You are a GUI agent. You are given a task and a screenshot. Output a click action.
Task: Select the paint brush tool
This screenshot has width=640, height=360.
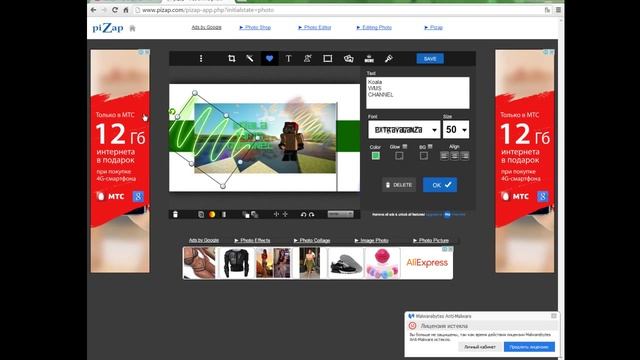click(389, 59)
